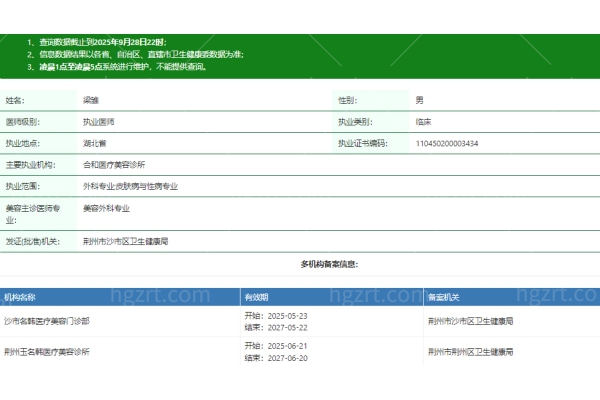Select the row '荆州玉名韩医疗美容诊所'
This screenshot has height=400, width=600.
pyautogui.click(x=47, y=352)
